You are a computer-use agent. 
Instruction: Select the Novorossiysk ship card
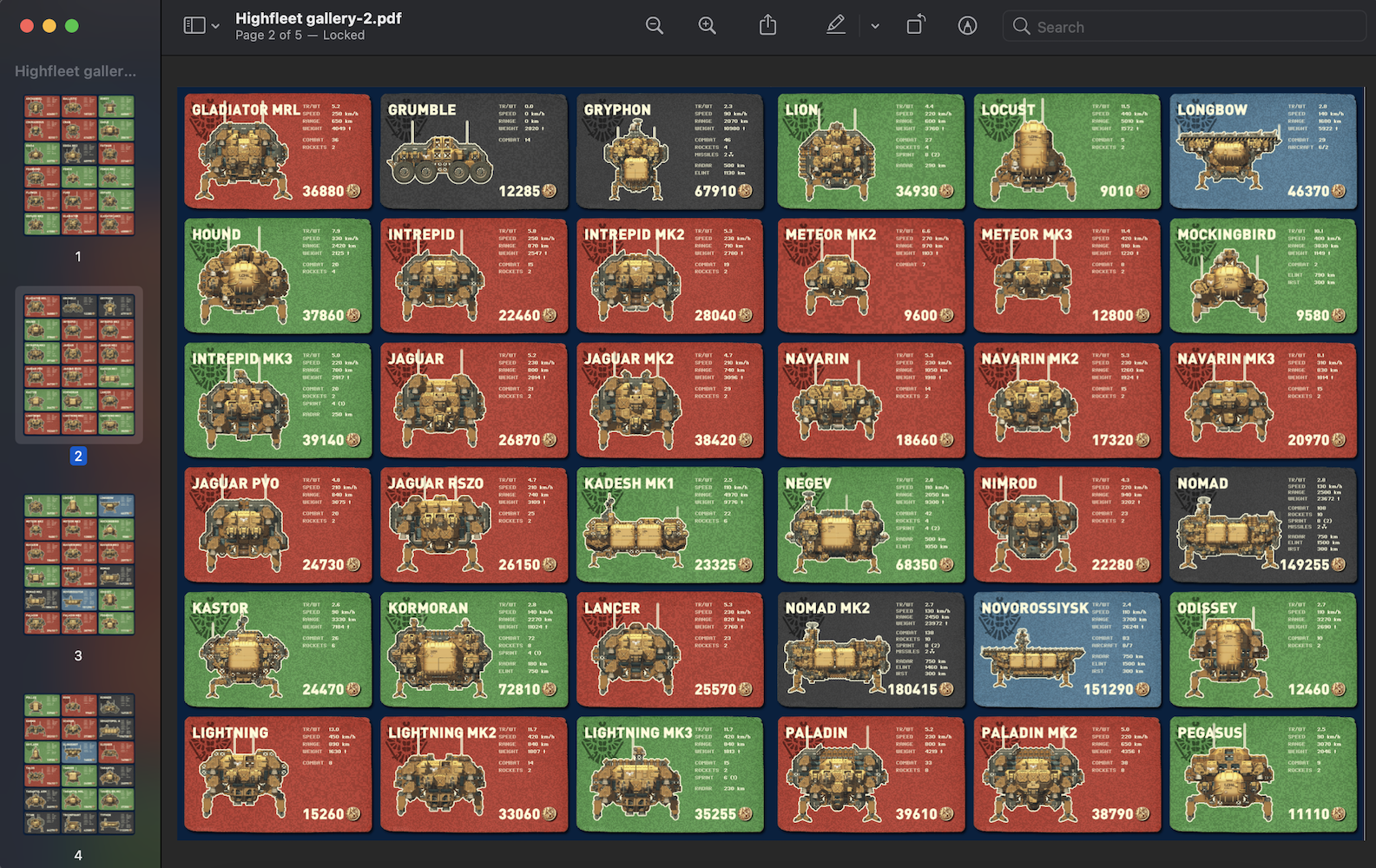point(1067,650)
